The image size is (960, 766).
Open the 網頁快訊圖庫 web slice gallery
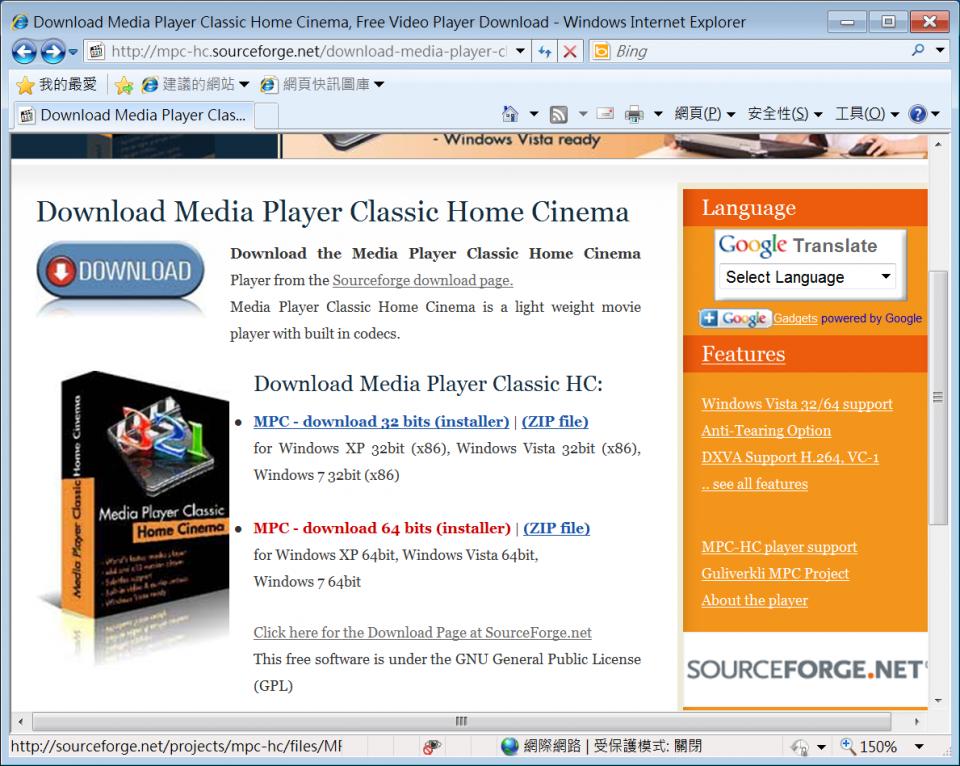(322, 84)
